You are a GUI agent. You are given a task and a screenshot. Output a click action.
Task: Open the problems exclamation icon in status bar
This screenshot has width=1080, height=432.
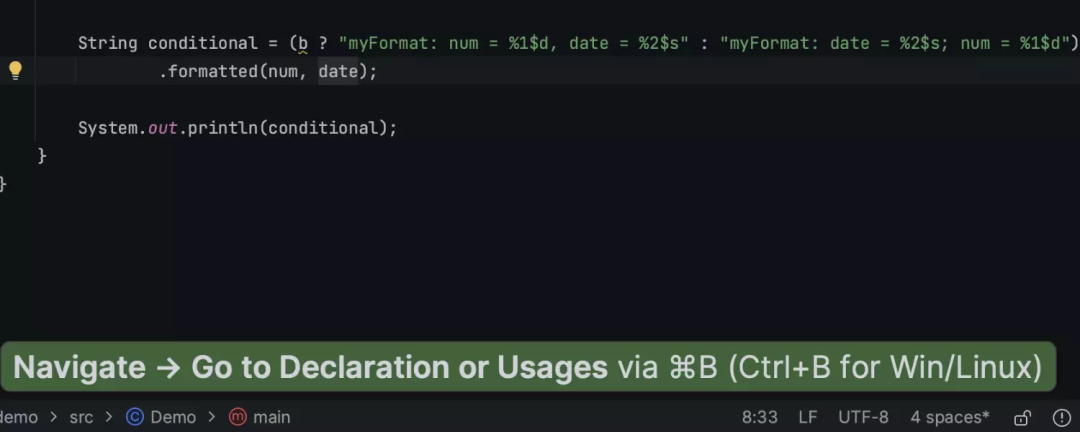coord(1061,417)
